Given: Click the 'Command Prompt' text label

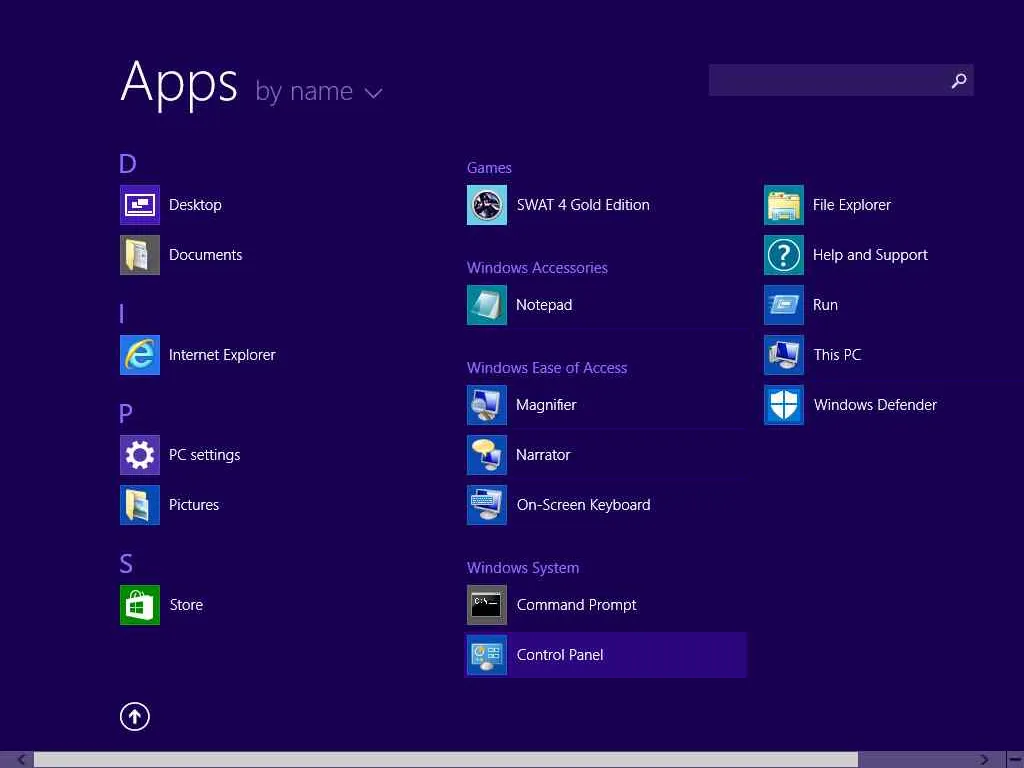Looking at the screenshot, I should click(577, 605).
